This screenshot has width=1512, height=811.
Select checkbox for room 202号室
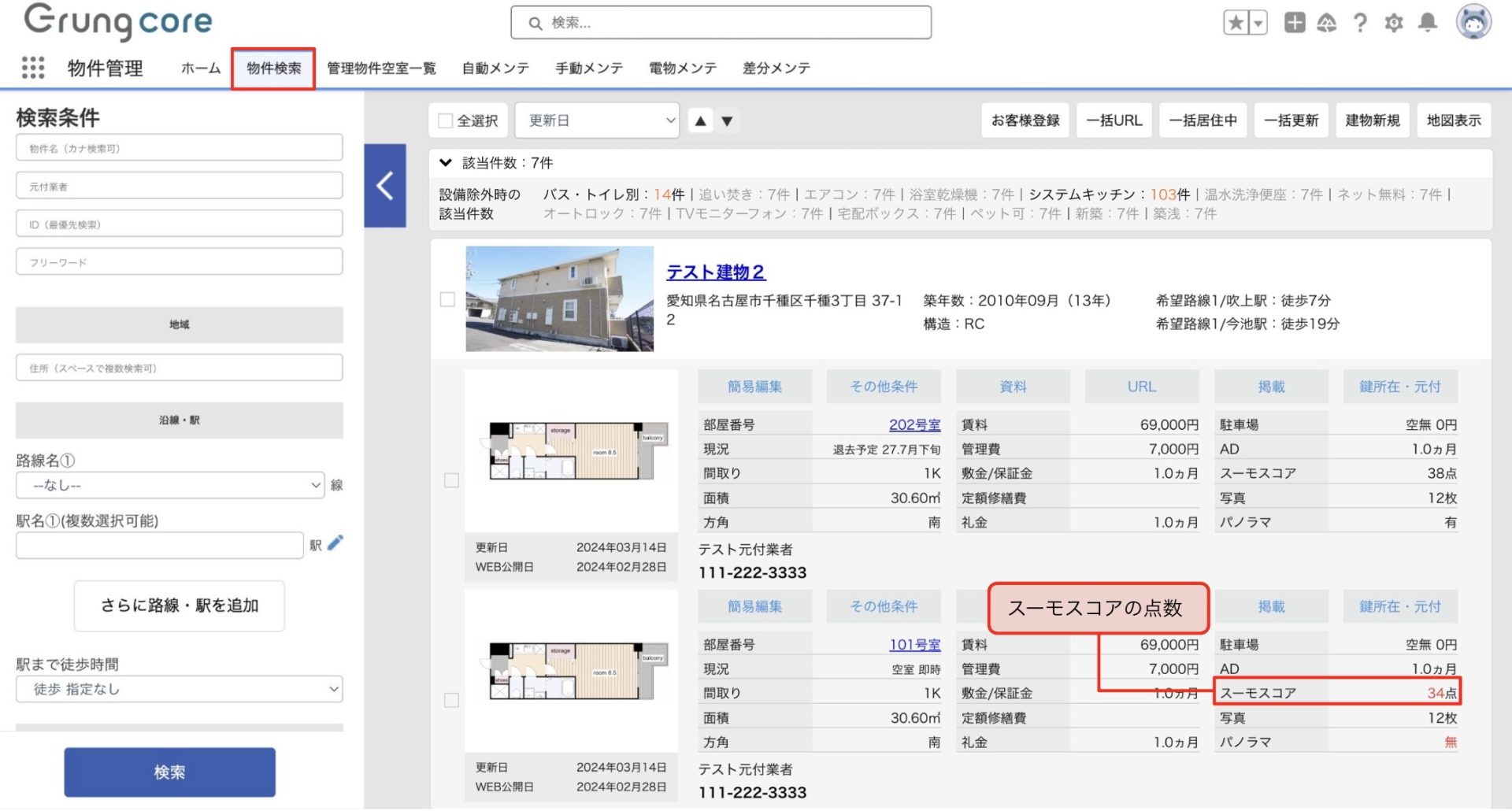coord(451,480)
